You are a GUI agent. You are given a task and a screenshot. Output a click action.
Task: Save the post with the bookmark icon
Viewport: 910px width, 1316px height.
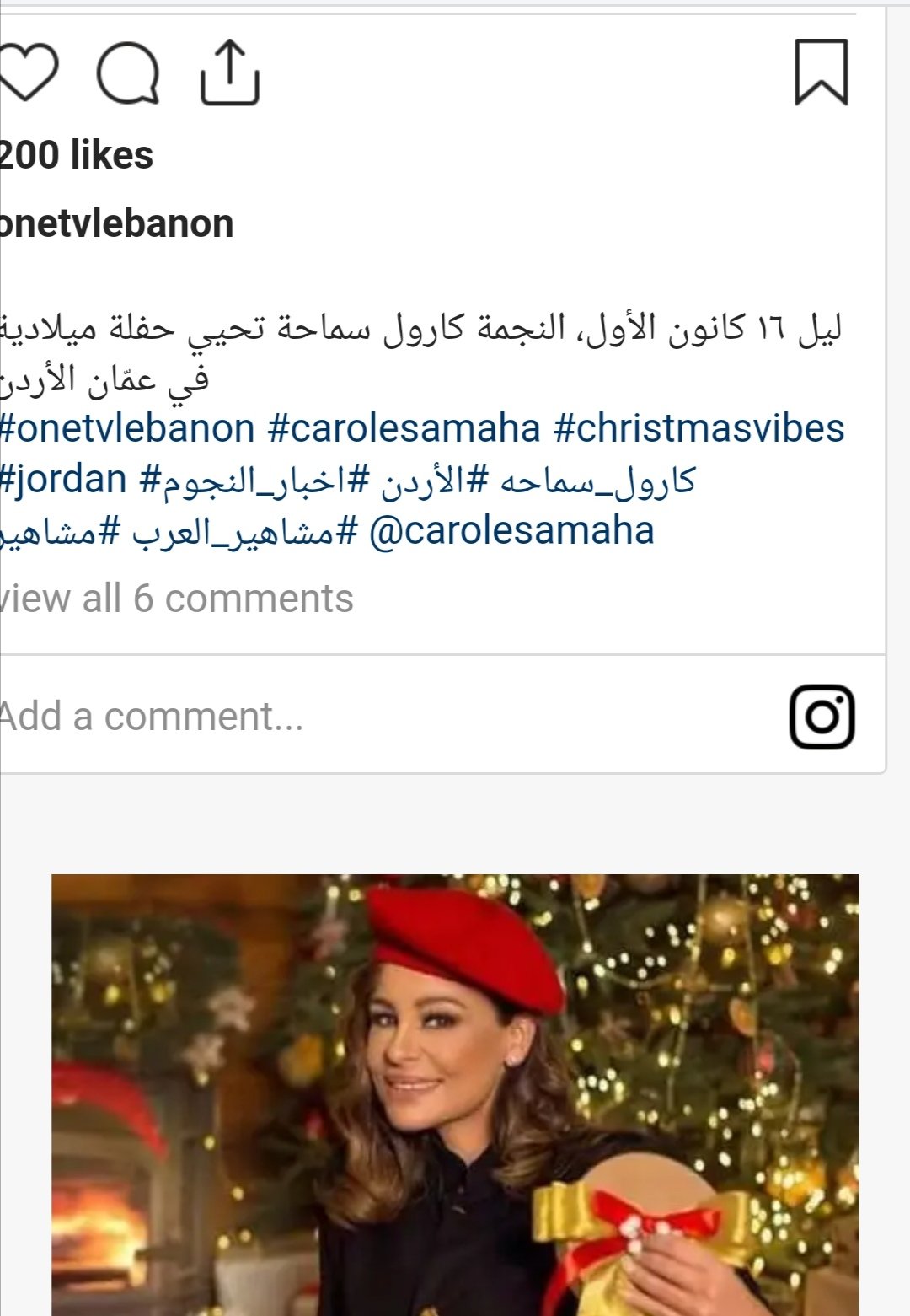coord(822,72)
